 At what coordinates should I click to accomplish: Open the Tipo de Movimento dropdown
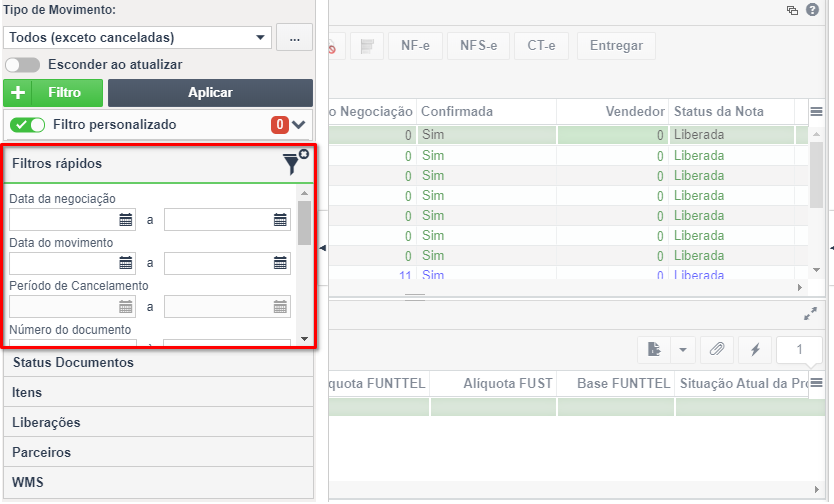coord(137,38)
